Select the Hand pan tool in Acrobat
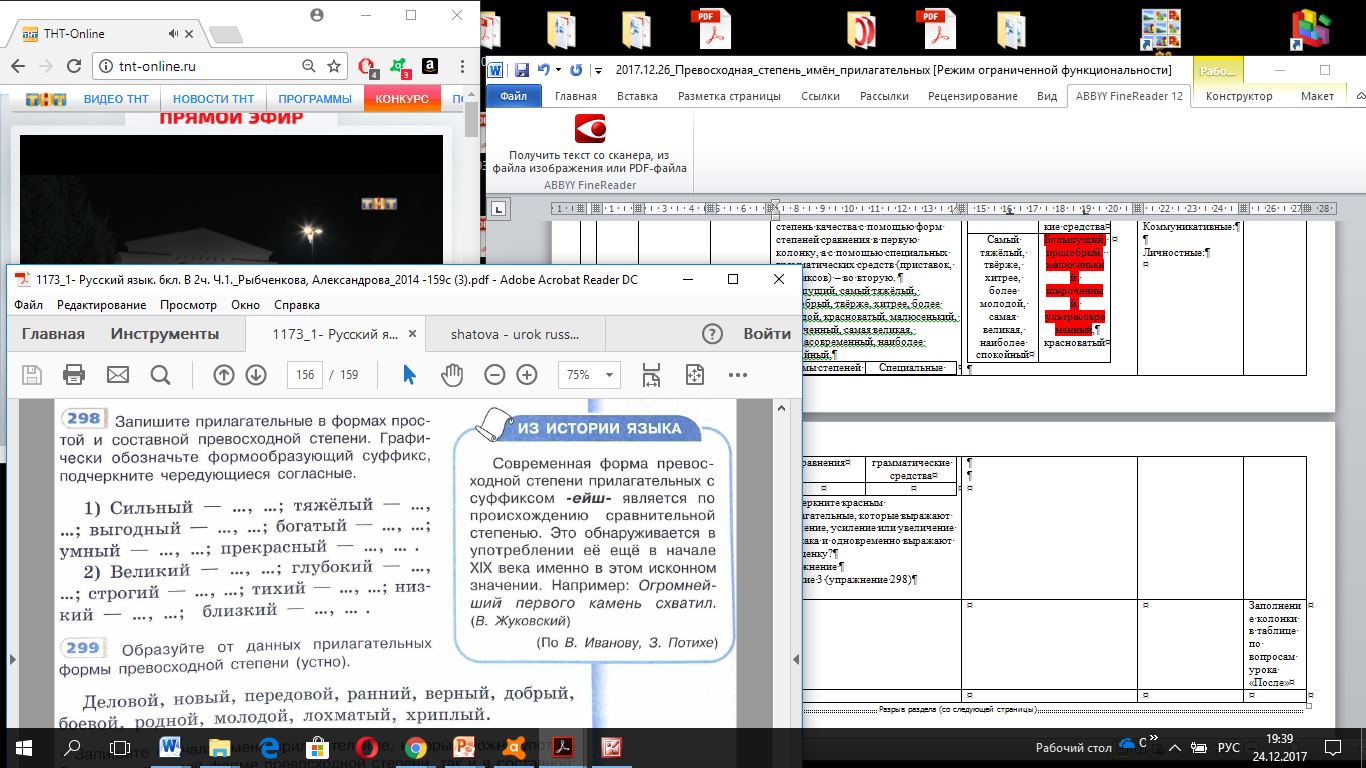This screenshot has height=768, width=1366. 453,375
